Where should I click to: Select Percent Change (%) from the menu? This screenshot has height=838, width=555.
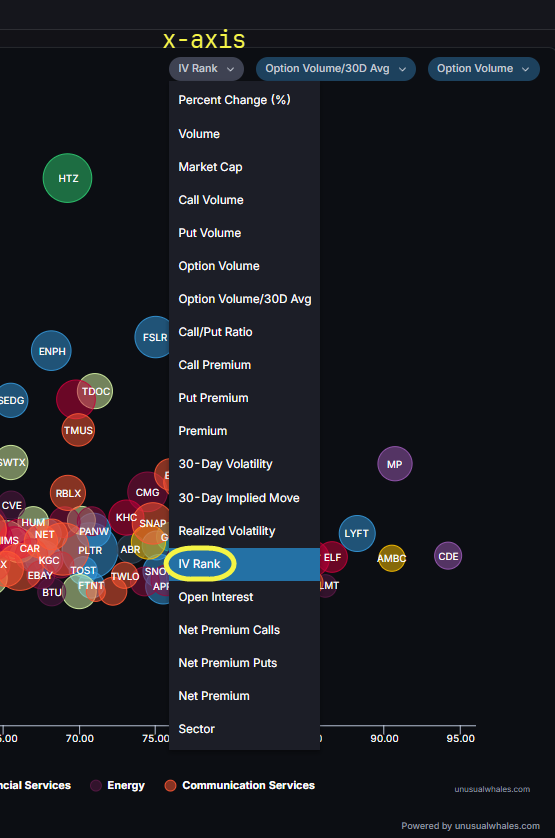coord(244,100)
